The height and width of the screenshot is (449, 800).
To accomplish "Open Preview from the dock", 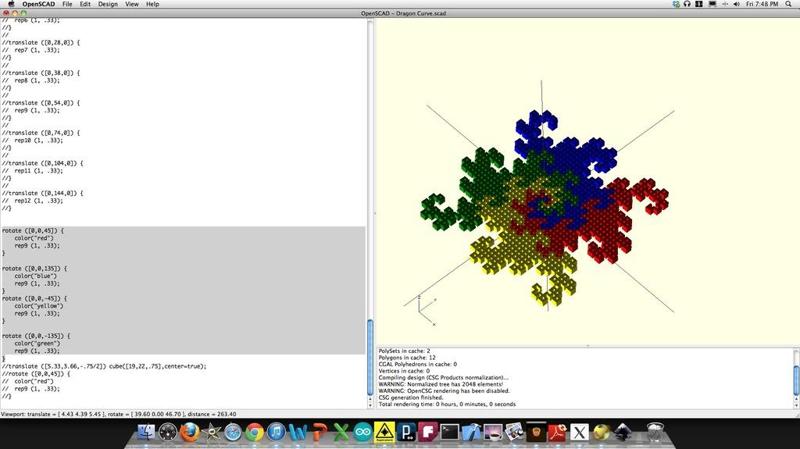I will (x=514, y=433).
